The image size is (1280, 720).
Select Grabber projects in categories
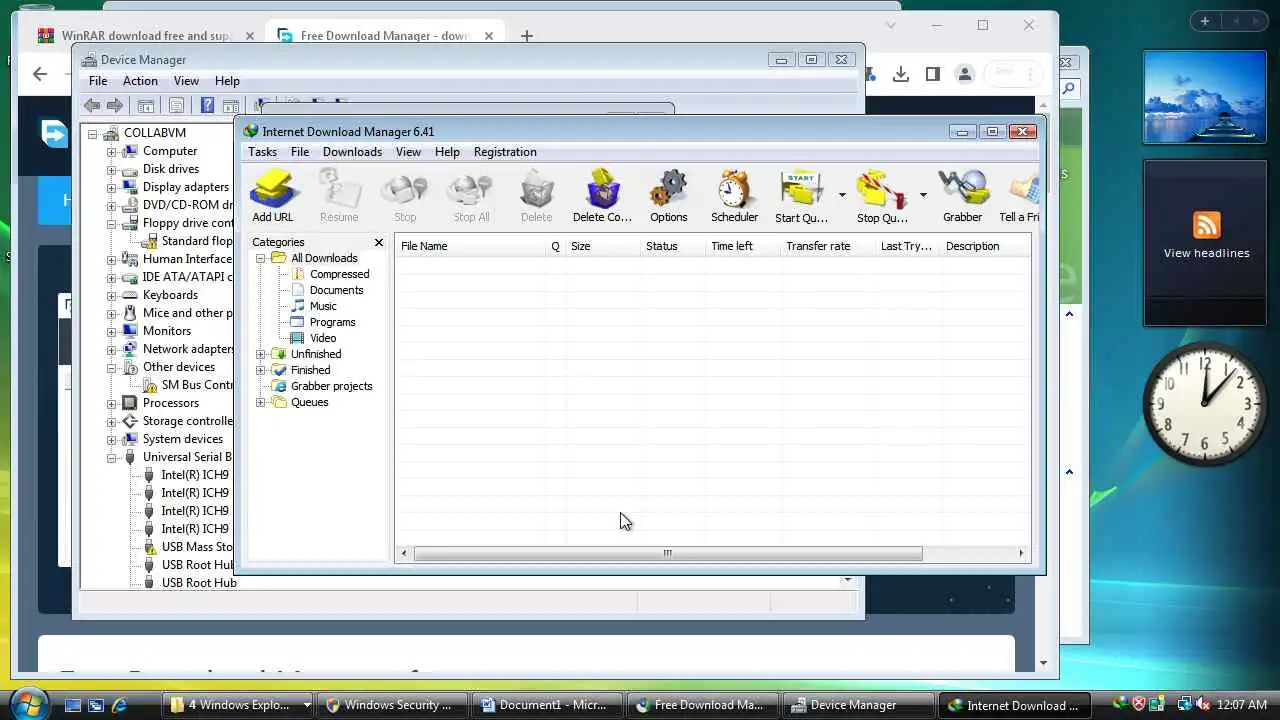point(331,386)
